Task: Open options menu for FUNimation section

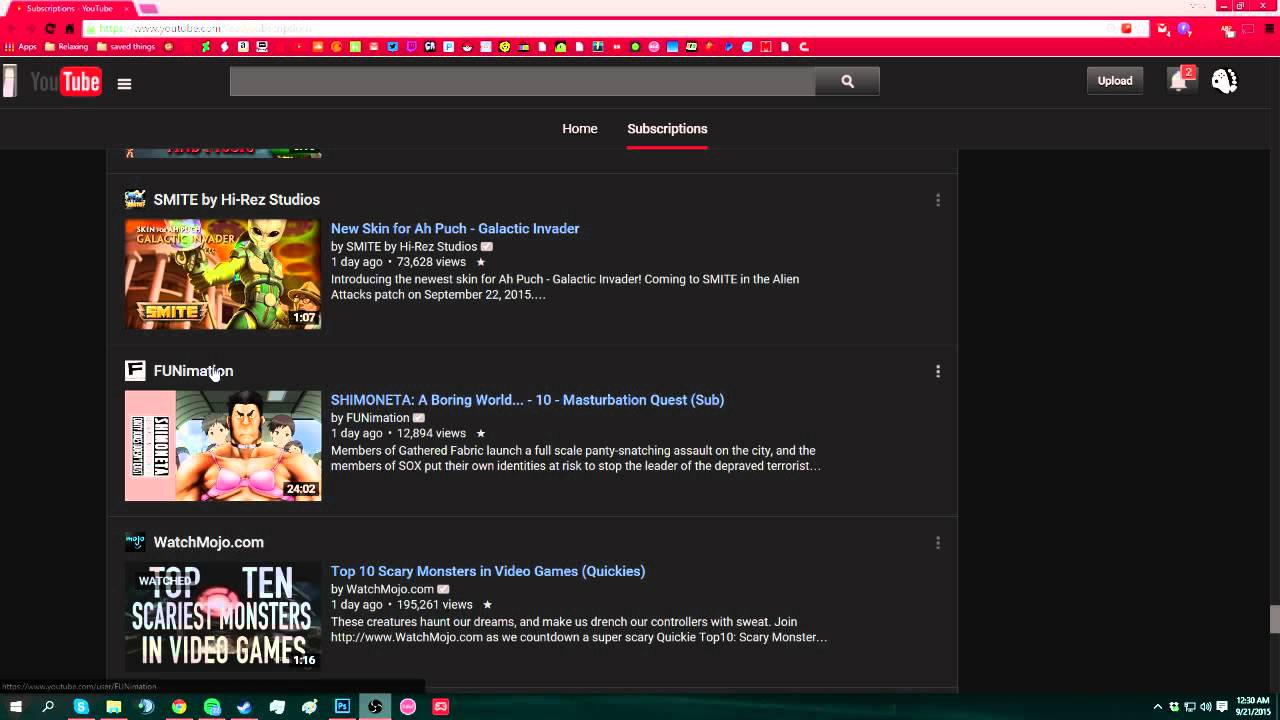Action: tap(938, 371)
